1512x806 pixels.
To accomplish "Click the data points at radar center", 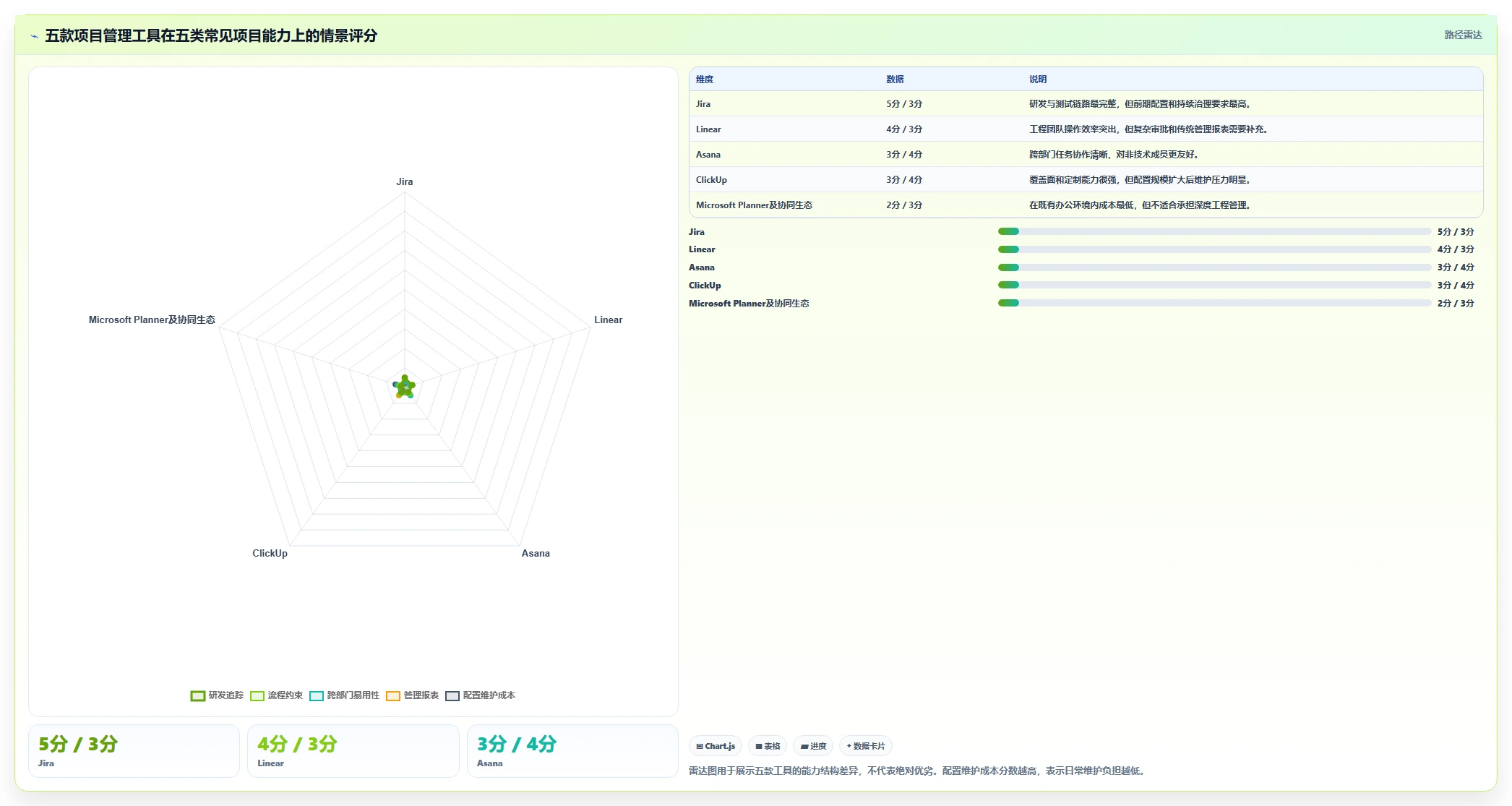I will pos(405,387).
